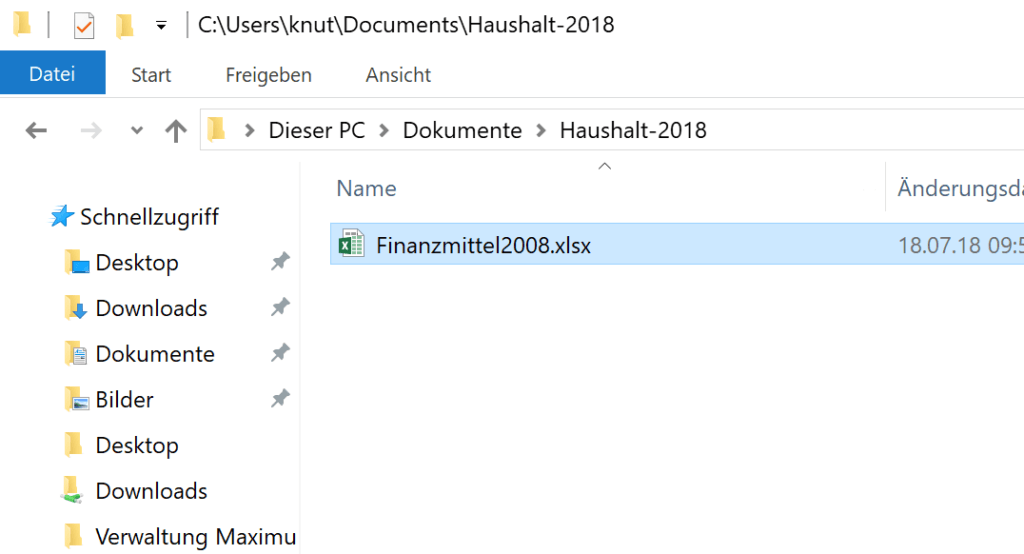Switch to the Freigeben ribbon tab
This screenshot has height=554, width=1024.
[268, 74]
